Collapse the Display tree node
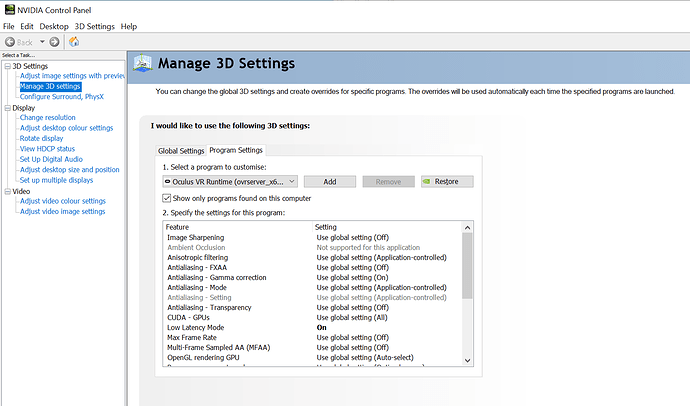The height and width of the screenshot is (406, 690). tap(6, 107)
